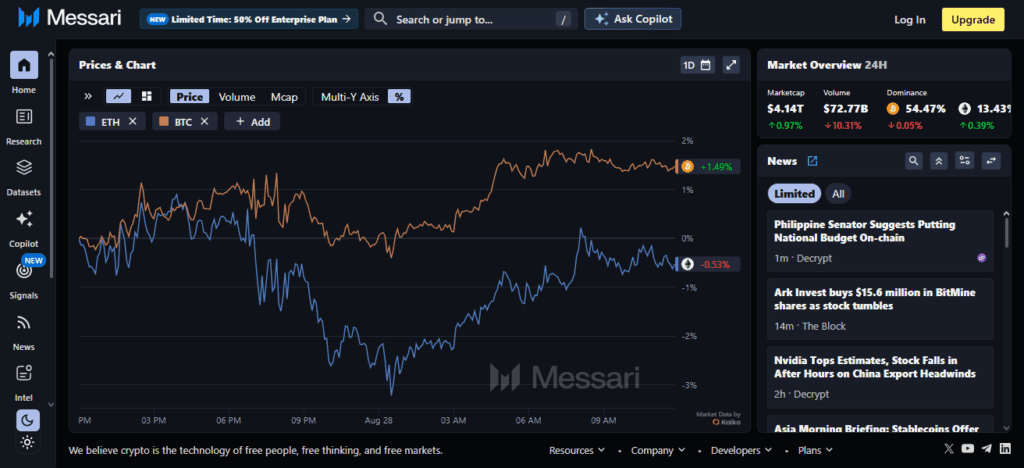1024x468 pixels.
Task: Click the $4.14T Marketcap value
Action: [x=784, y=108]
